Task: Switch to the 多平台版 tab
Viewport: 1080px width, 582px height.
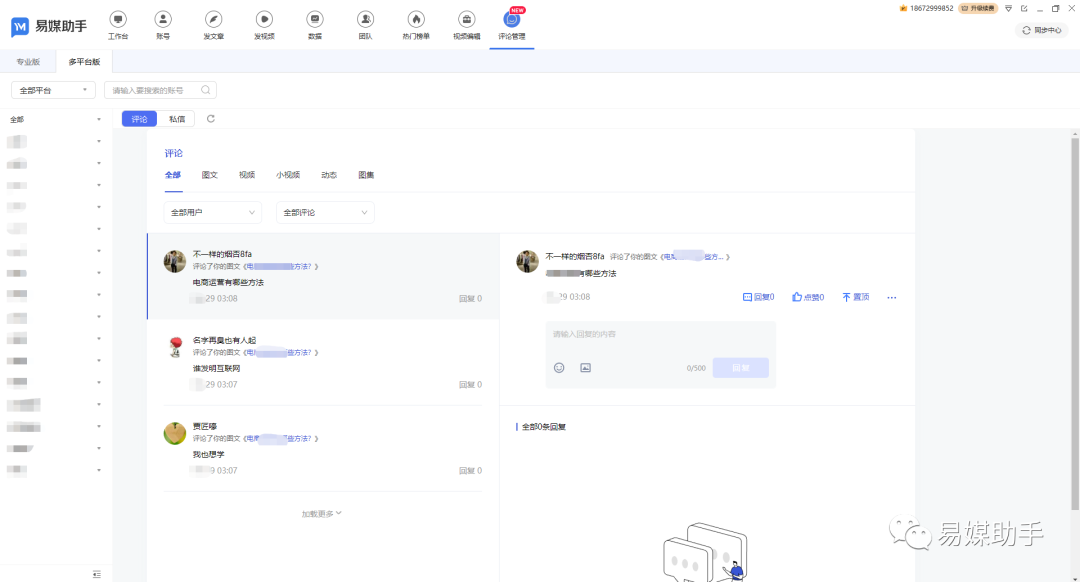Action: point(84,62)
